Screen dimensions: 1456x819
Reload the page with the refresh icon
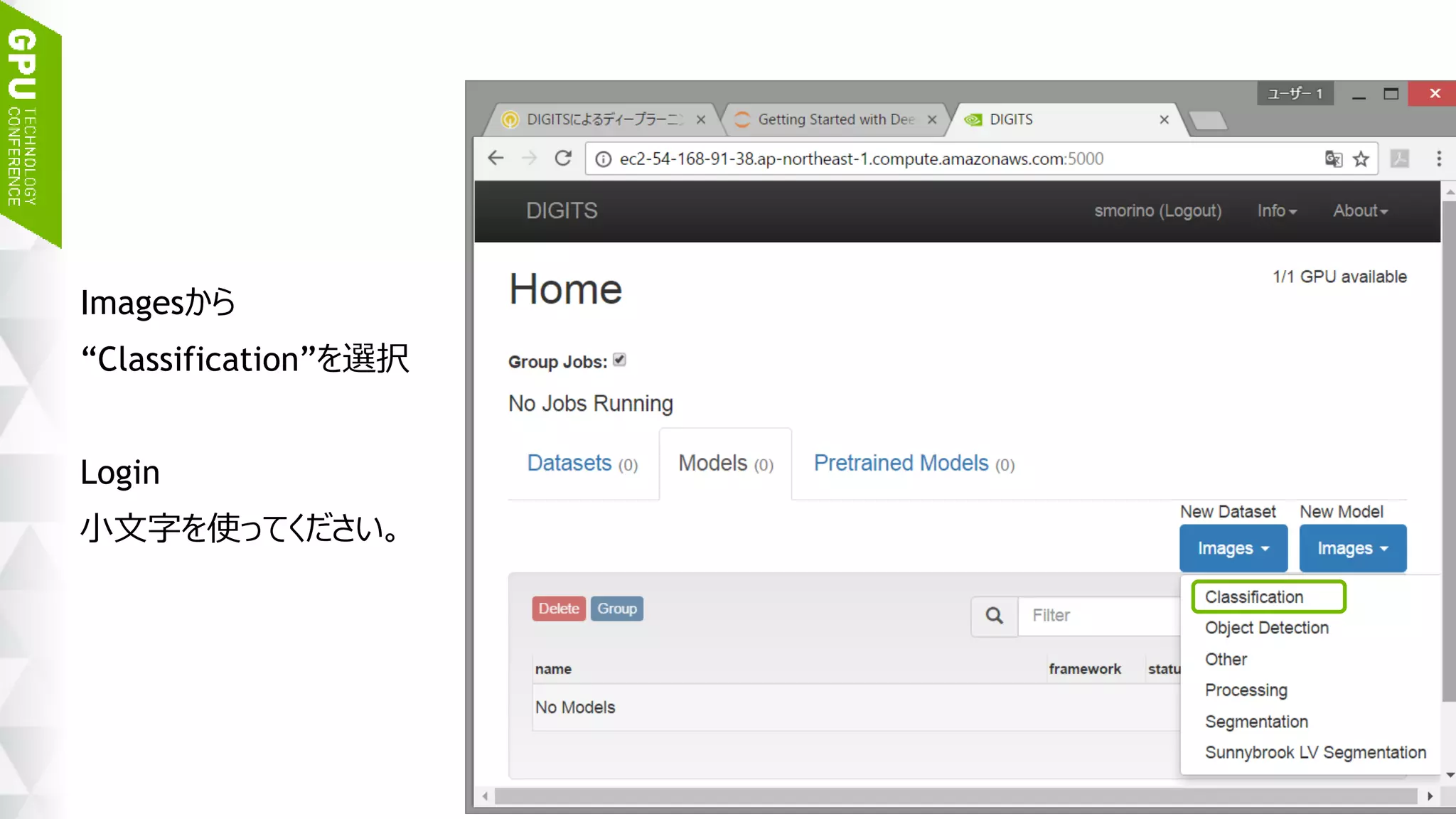tap(563, 158)
